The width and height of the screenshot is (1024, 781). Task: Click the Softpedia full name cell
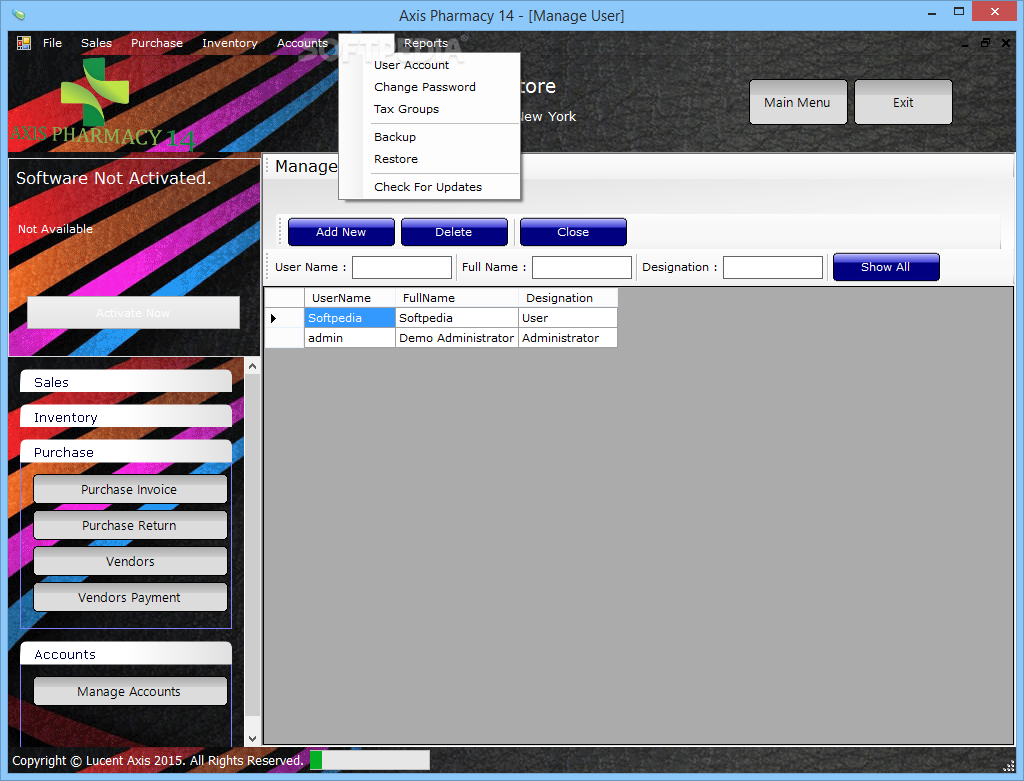[x=456, y=318]
